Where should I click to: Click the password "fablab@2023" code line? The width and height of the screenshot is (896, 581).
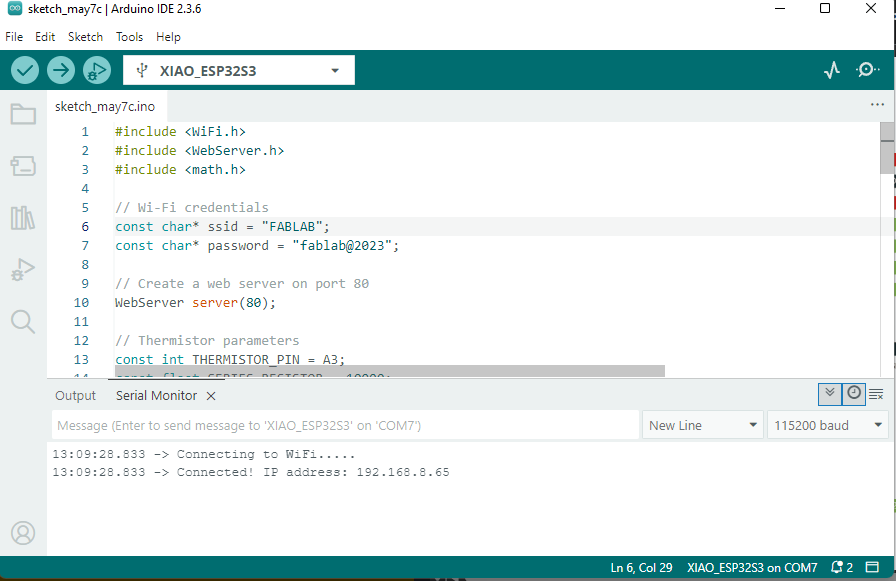coord(257,246)
